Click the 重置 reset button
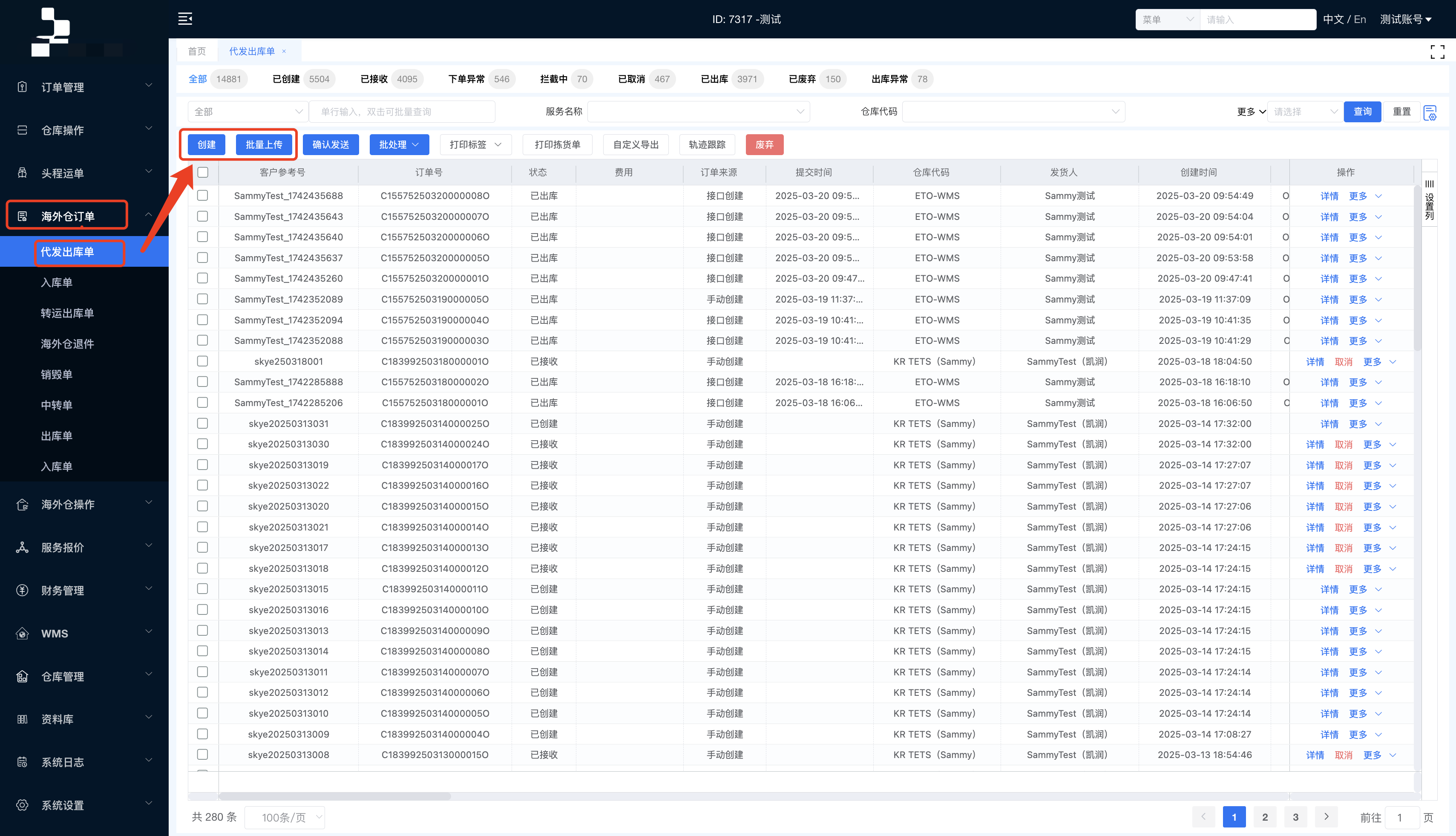 click(1401, 111)
